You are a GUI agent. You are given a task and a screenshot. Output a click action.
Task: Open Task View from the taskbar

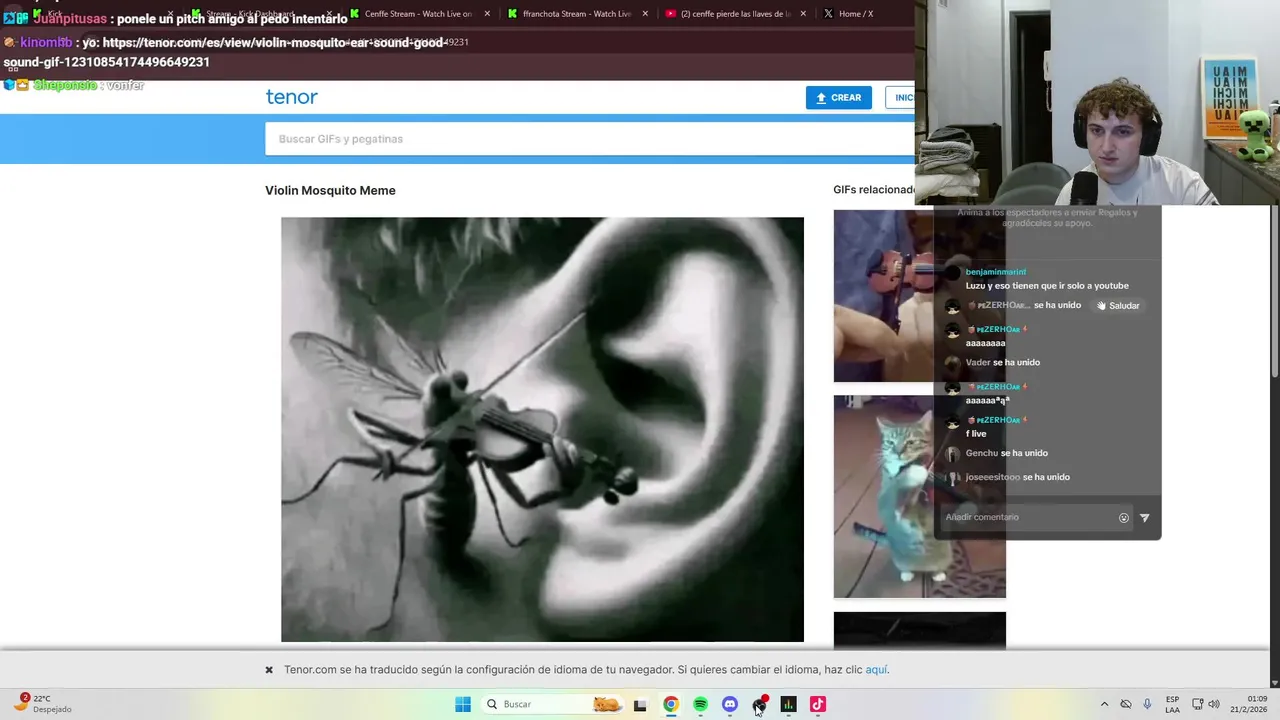[640, 705]
